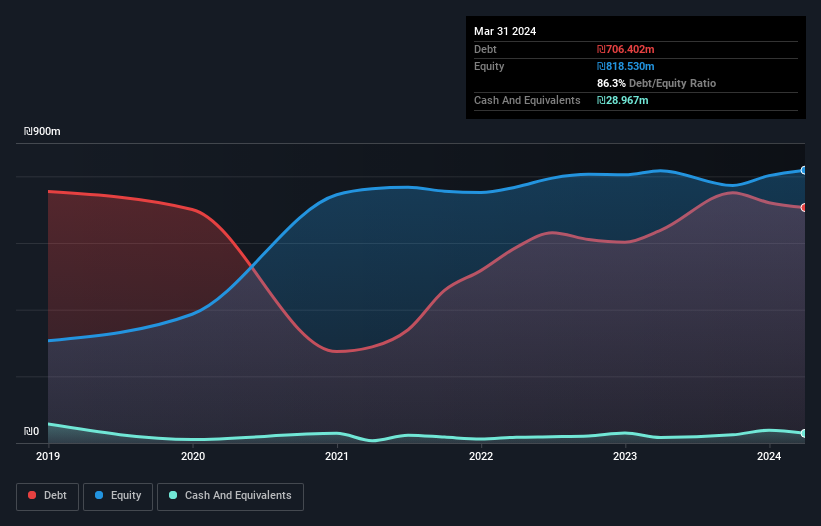This screenshot has height=526, width=821.
Task: Click the Equity value ₪818.530m
Action: click(626, 66)
